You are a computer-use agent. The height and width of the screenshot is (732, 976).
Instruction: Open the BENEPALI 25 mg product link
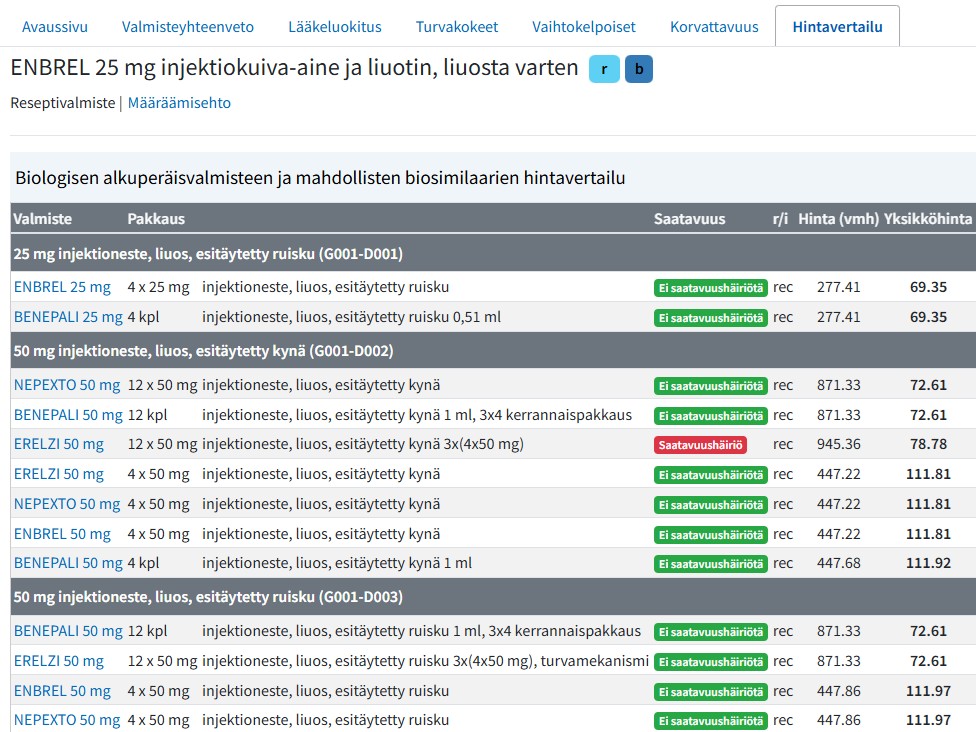tap(68, 317)
